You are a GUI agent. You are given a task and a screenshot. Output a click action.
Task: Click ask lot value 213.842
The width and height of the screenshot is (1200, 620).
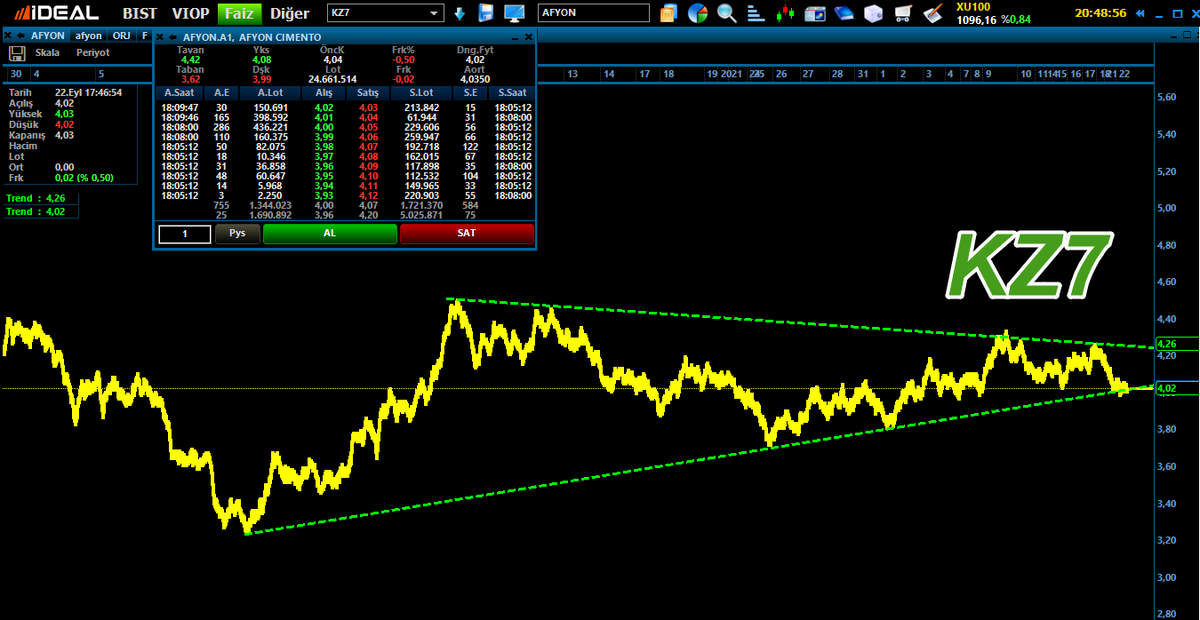[422, 107]
